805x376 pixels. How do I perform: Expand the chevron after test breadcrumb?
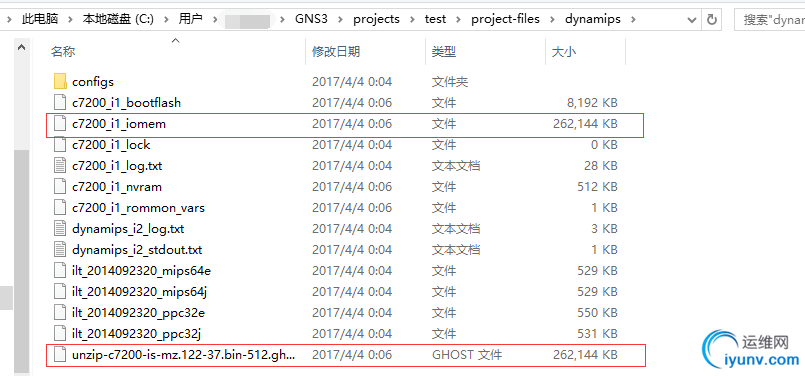click(x=458, y=20)
